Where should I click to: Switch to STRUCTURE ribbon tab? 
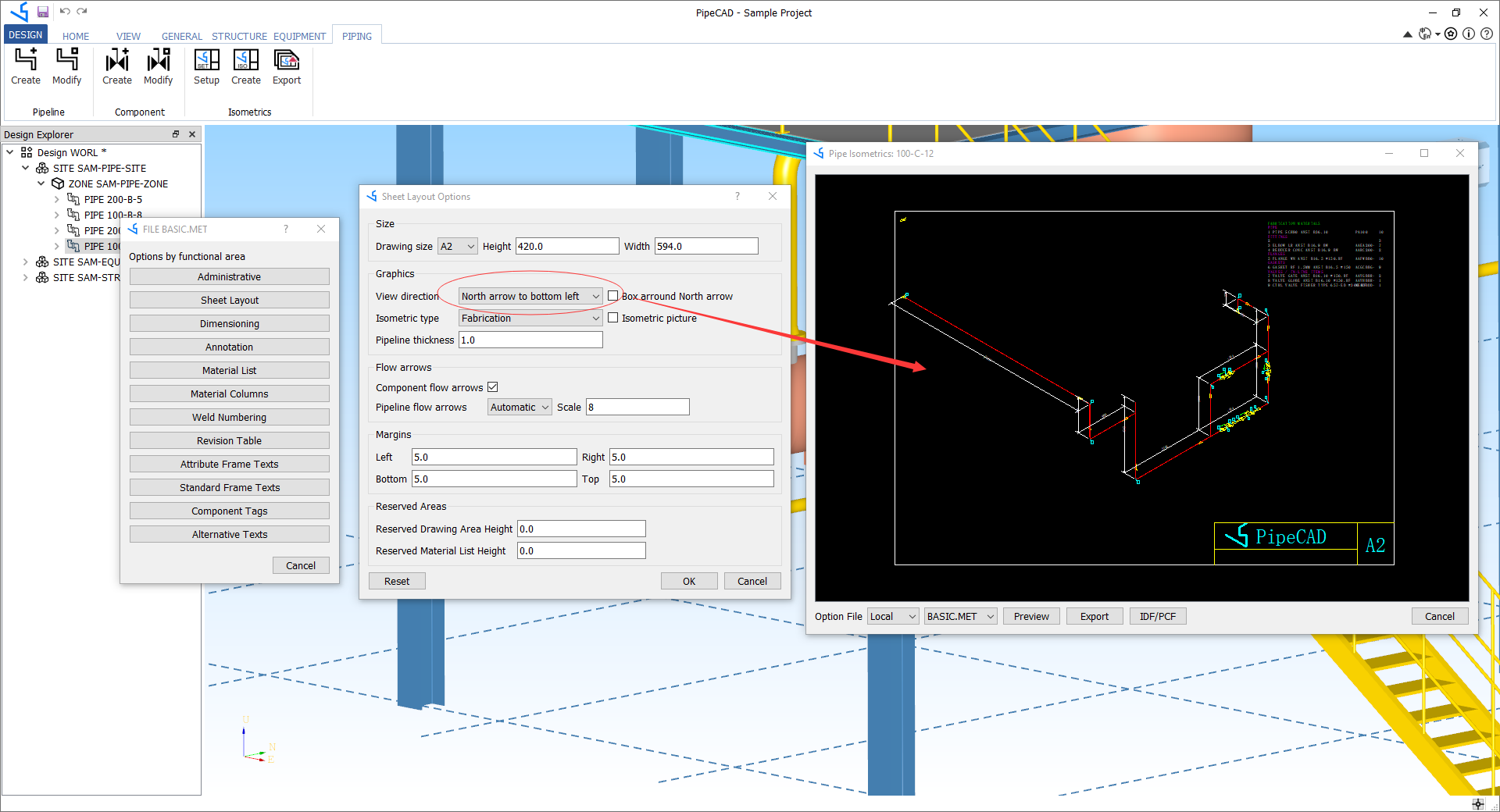(x=239, y=36)
